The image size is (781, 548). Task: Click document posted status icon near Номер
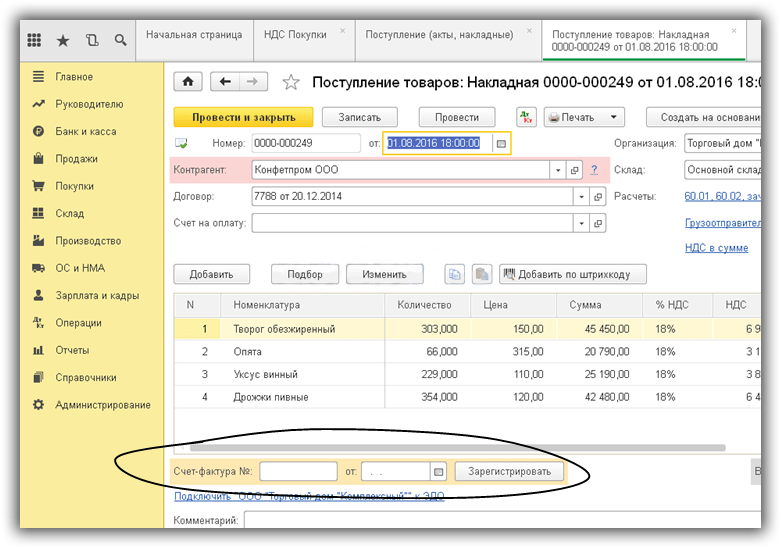181,143
